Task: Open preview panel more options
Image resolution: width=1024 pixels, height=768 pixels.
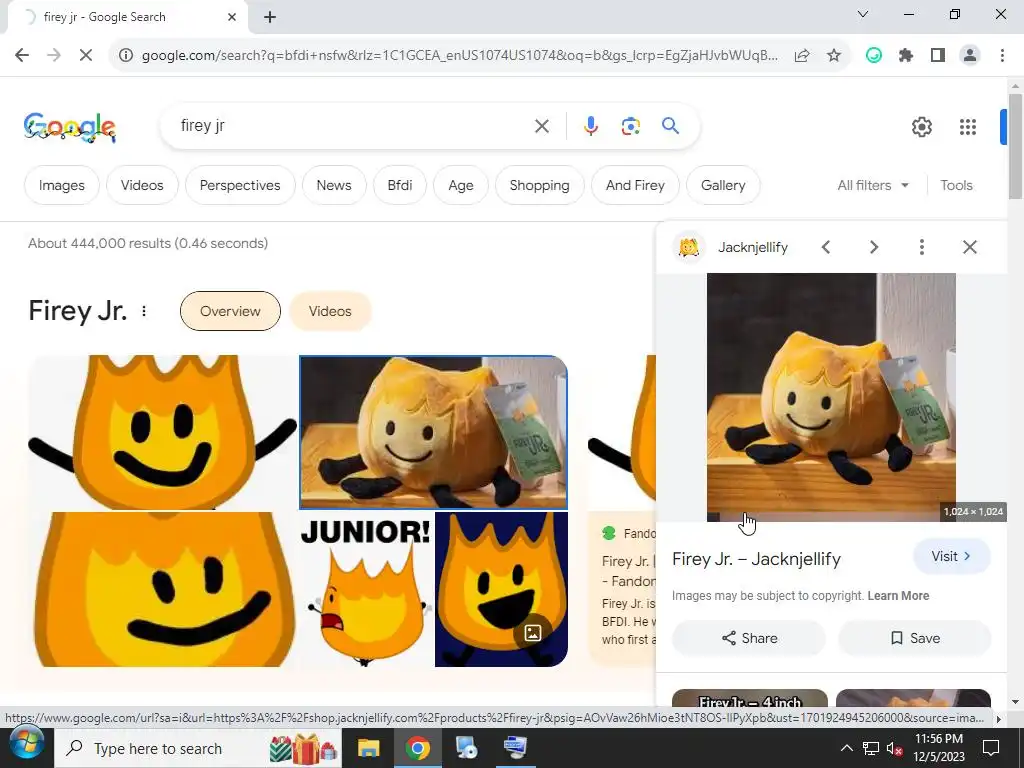Action: coord(921,247)
